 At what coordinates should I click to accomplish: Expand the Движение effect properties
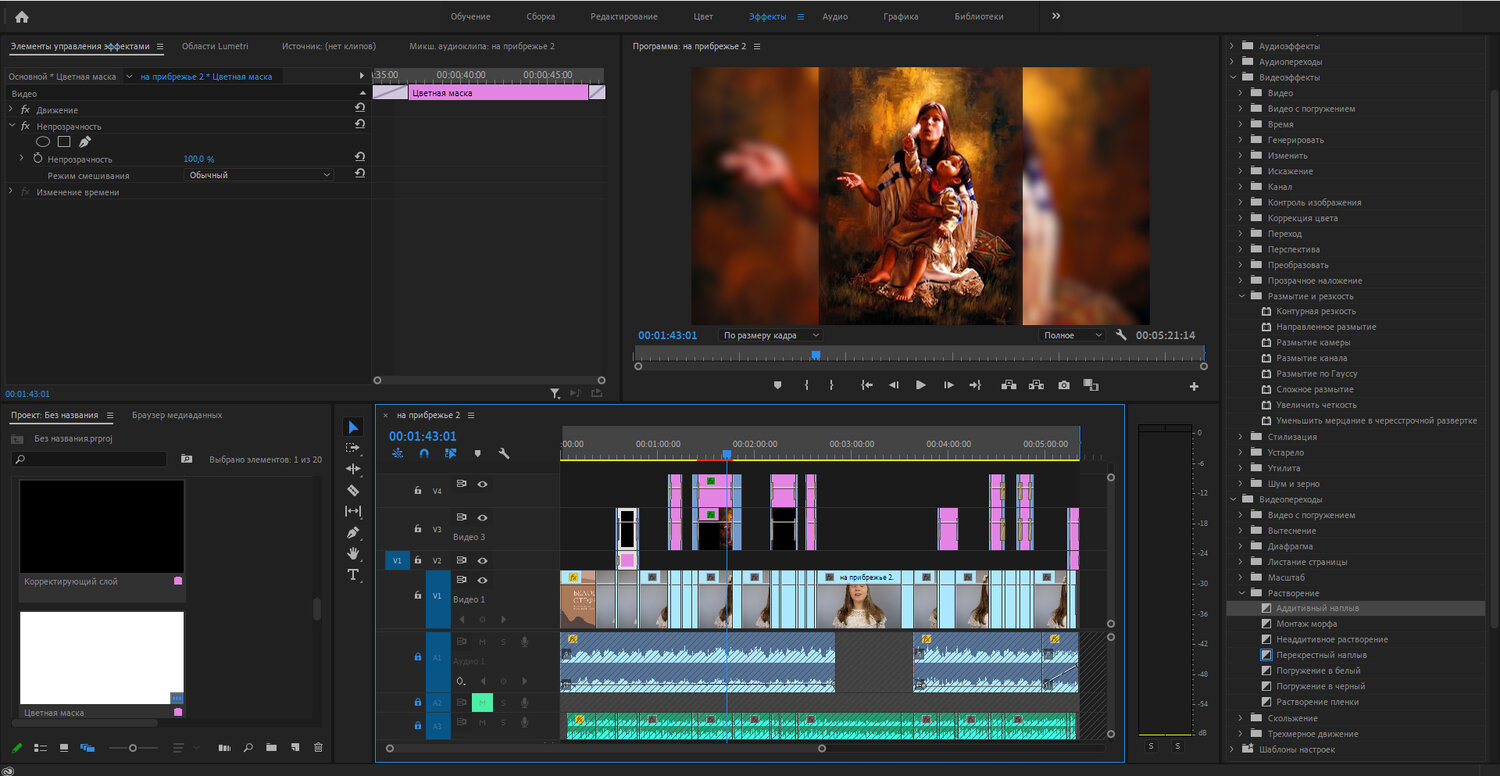pos(11,109)
